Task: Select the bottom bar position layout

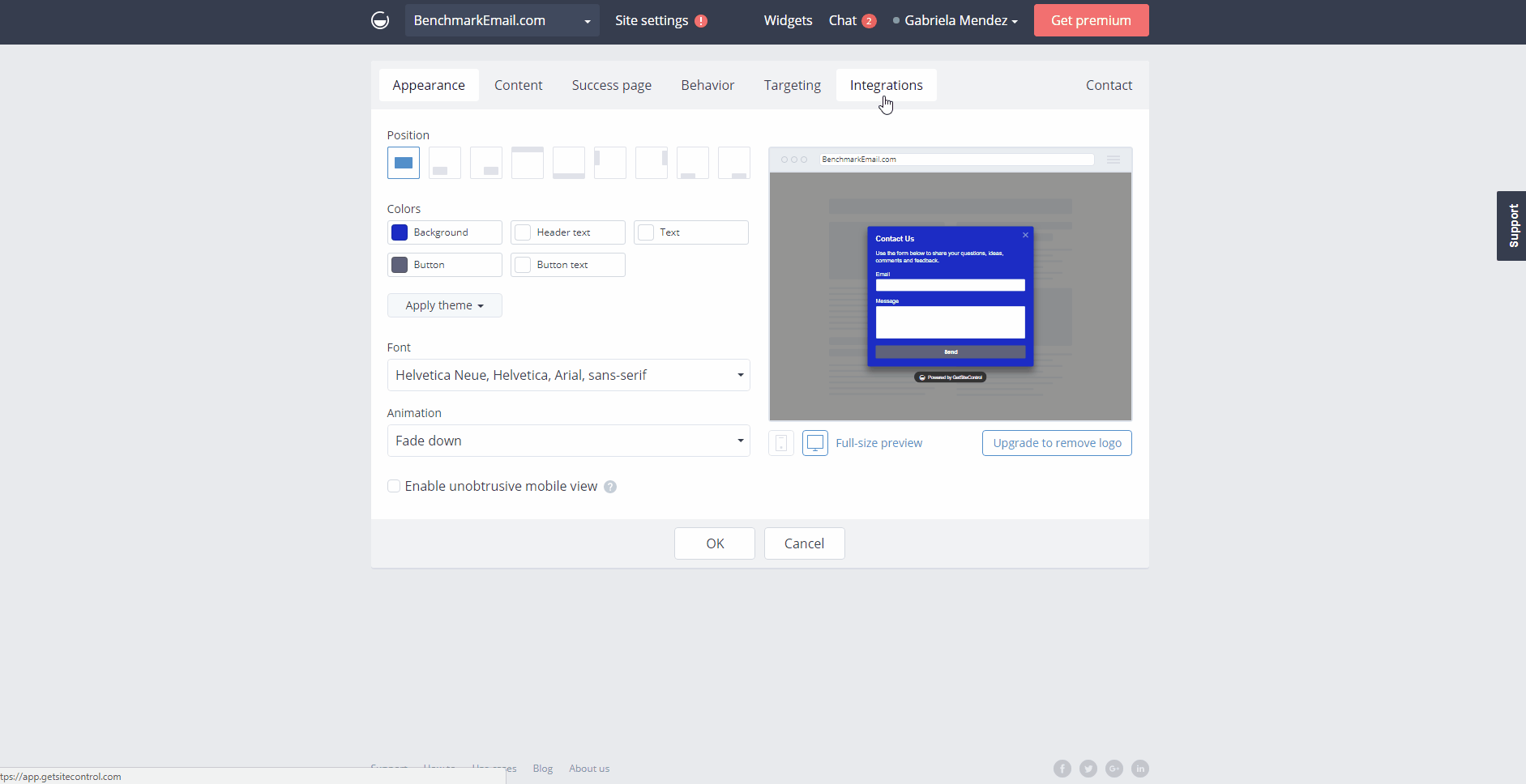Action: coord(569,162)
